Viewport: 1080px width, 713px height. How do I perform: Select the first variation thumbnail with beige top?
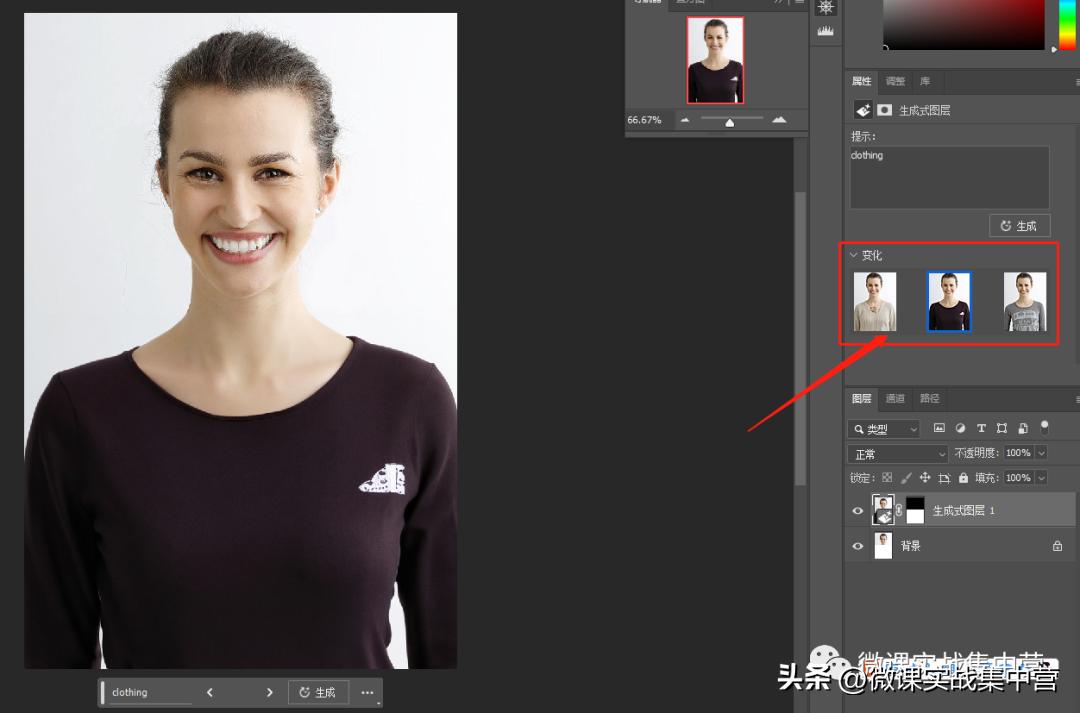[x=875, y=302]
